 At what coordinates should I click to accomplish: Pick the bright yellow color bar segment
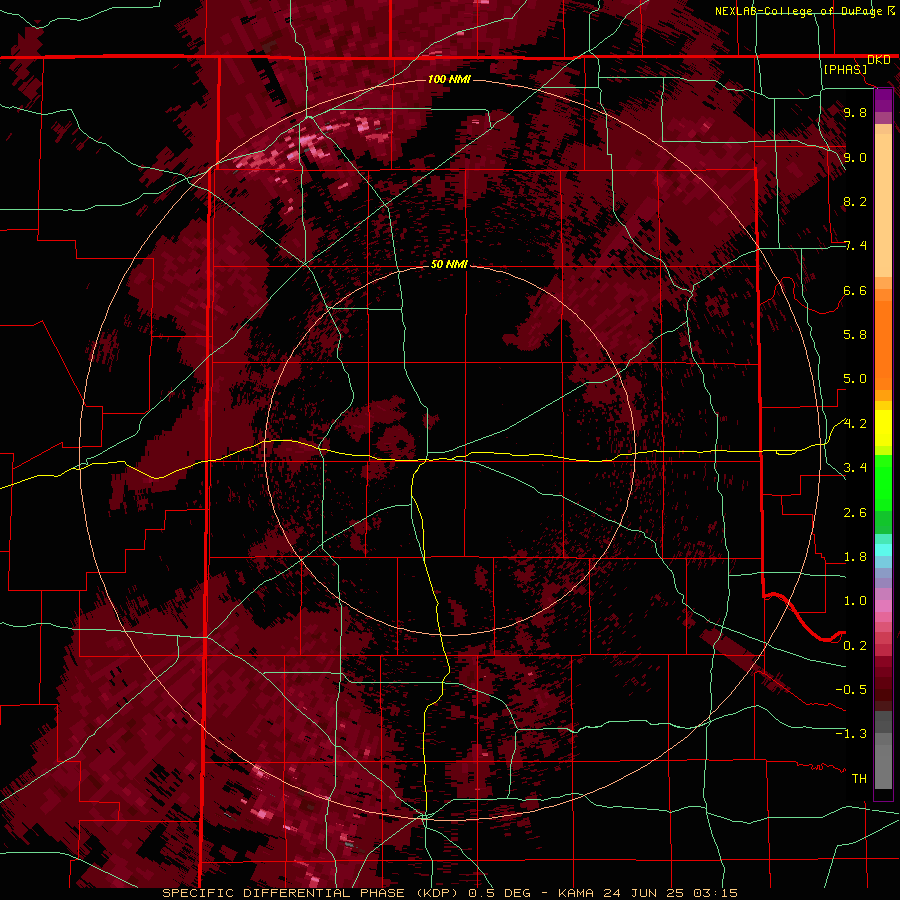tap(883, 428)
